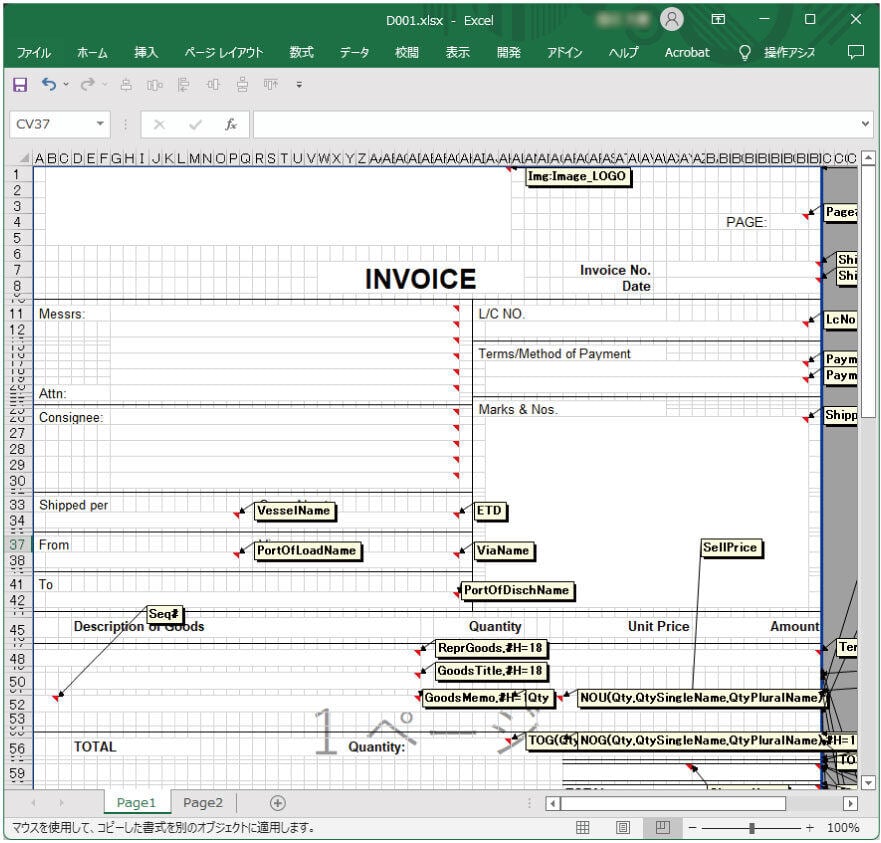Click the comments speech bubble icon
This screenshot has height=843, width=881.
coord(855,52)
